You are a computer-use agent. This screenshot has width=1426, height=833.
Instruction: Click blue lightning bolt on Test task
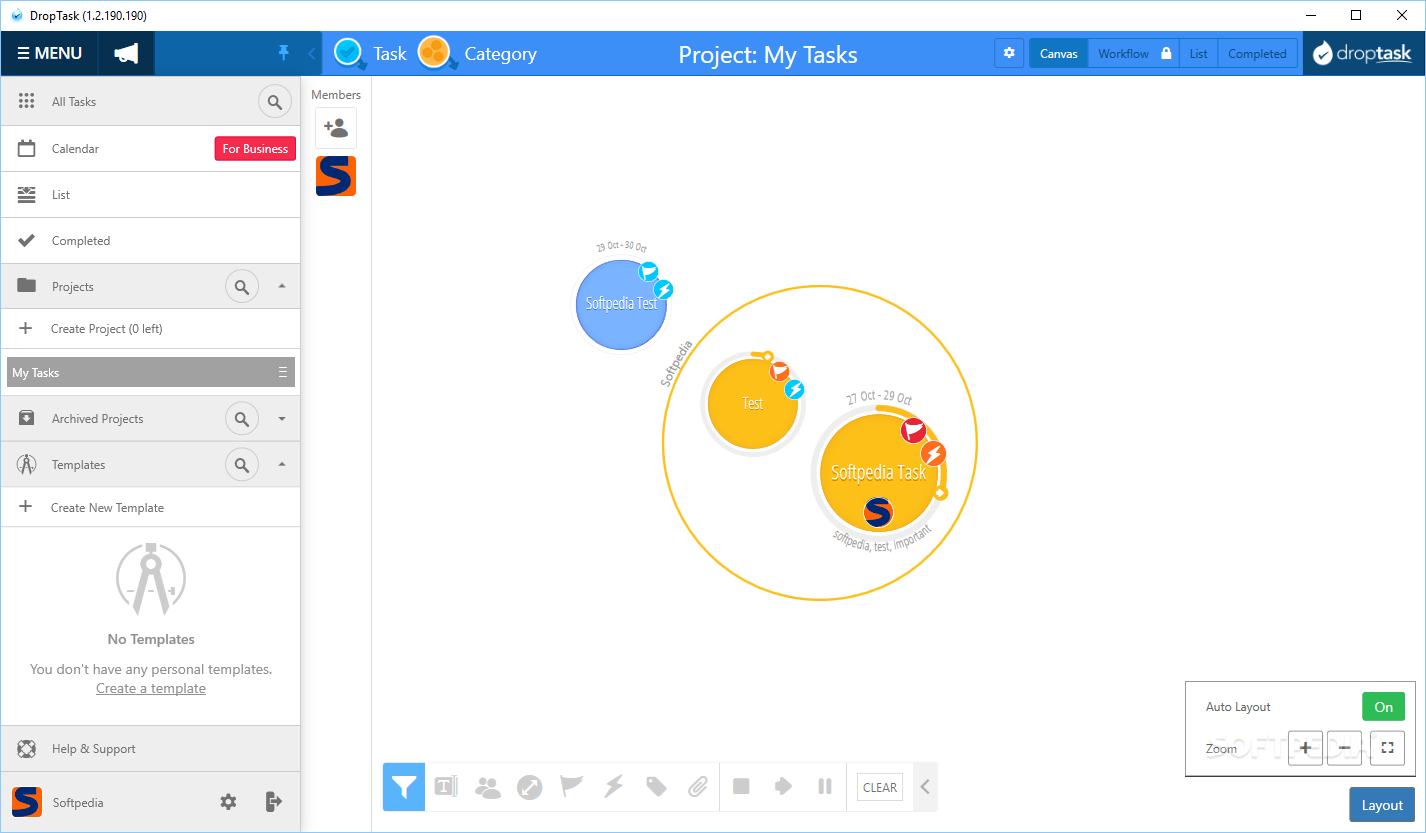pos(795,389)
